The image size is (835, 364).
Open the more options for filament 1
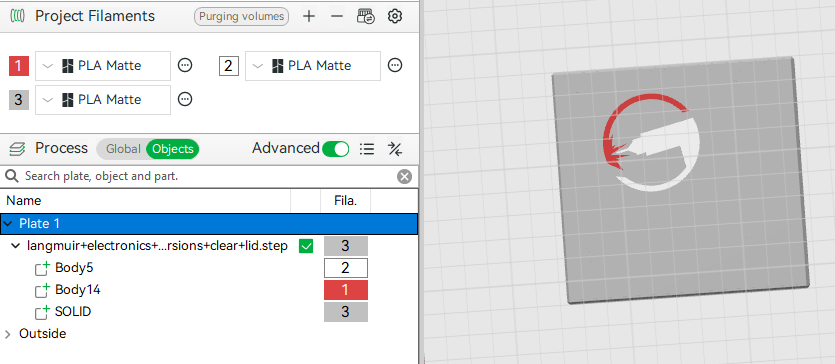(x=185, y=65)
